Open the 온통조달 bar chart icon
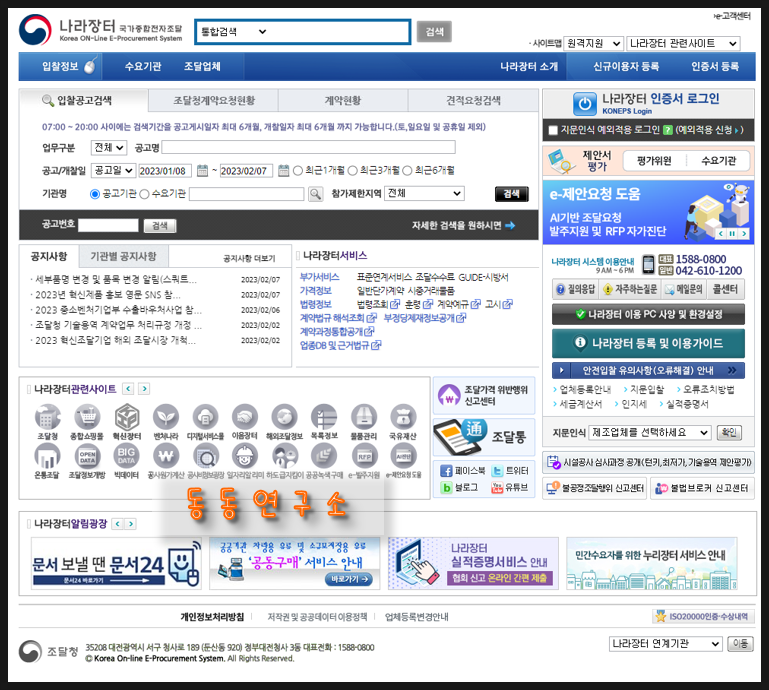The height and width of the screenshot is (690, 769). (47, 457)
